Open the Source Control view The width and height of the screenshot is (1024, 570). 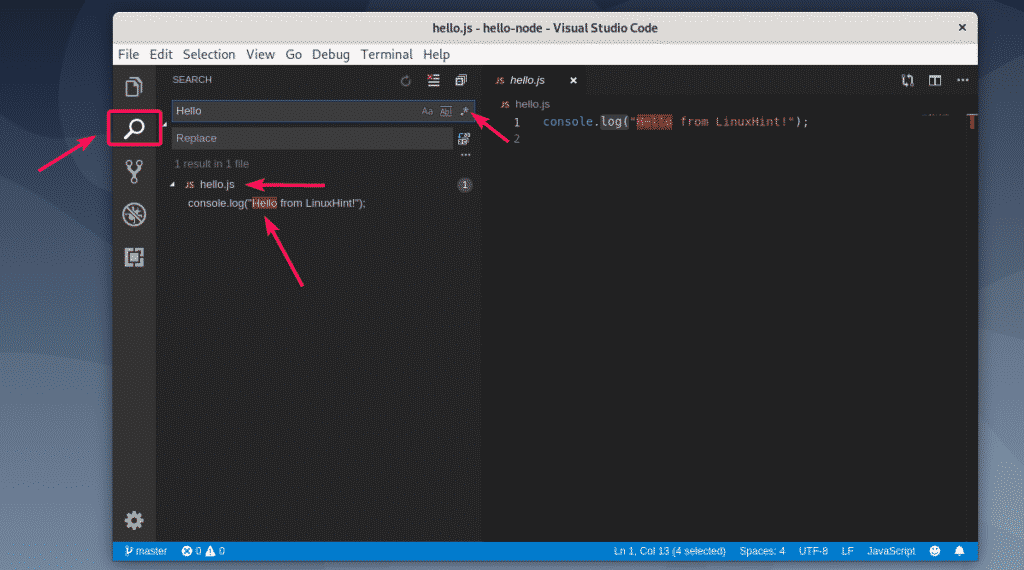pyautogui.click(x=134, y=171)
